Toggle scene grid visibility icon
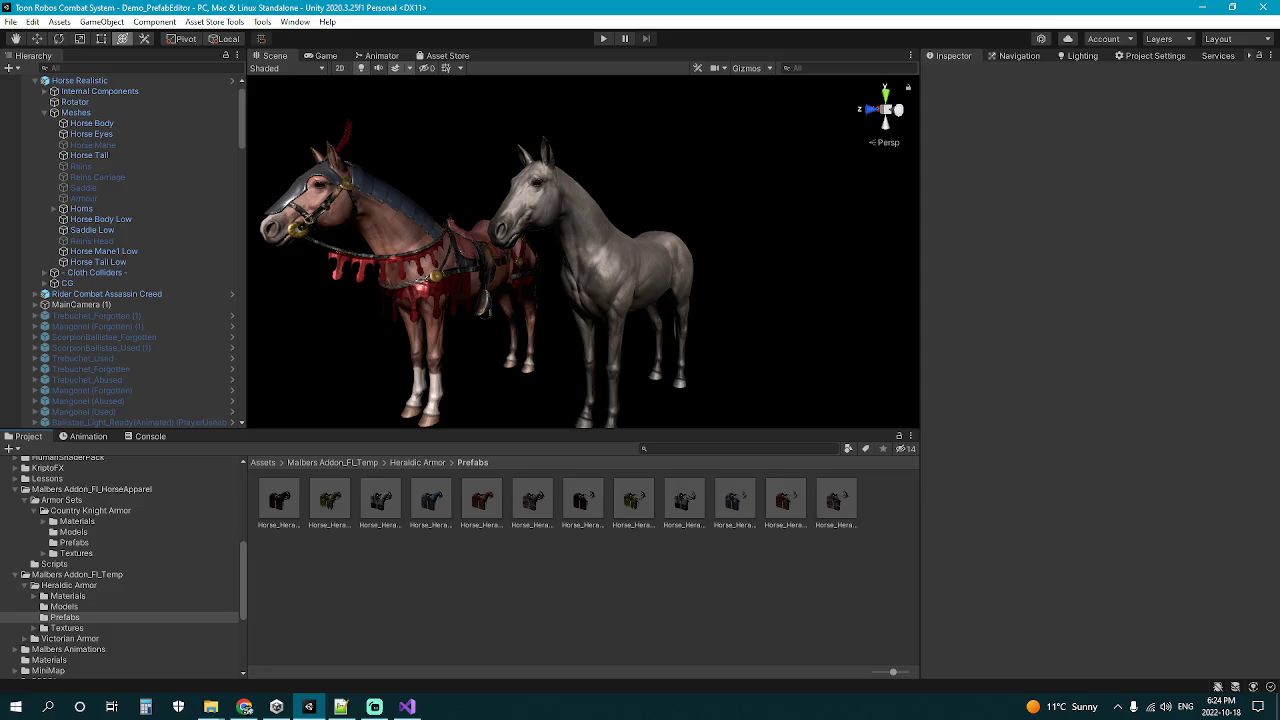Viewport: 1280px width, 720px height. [x=448, y=68]
